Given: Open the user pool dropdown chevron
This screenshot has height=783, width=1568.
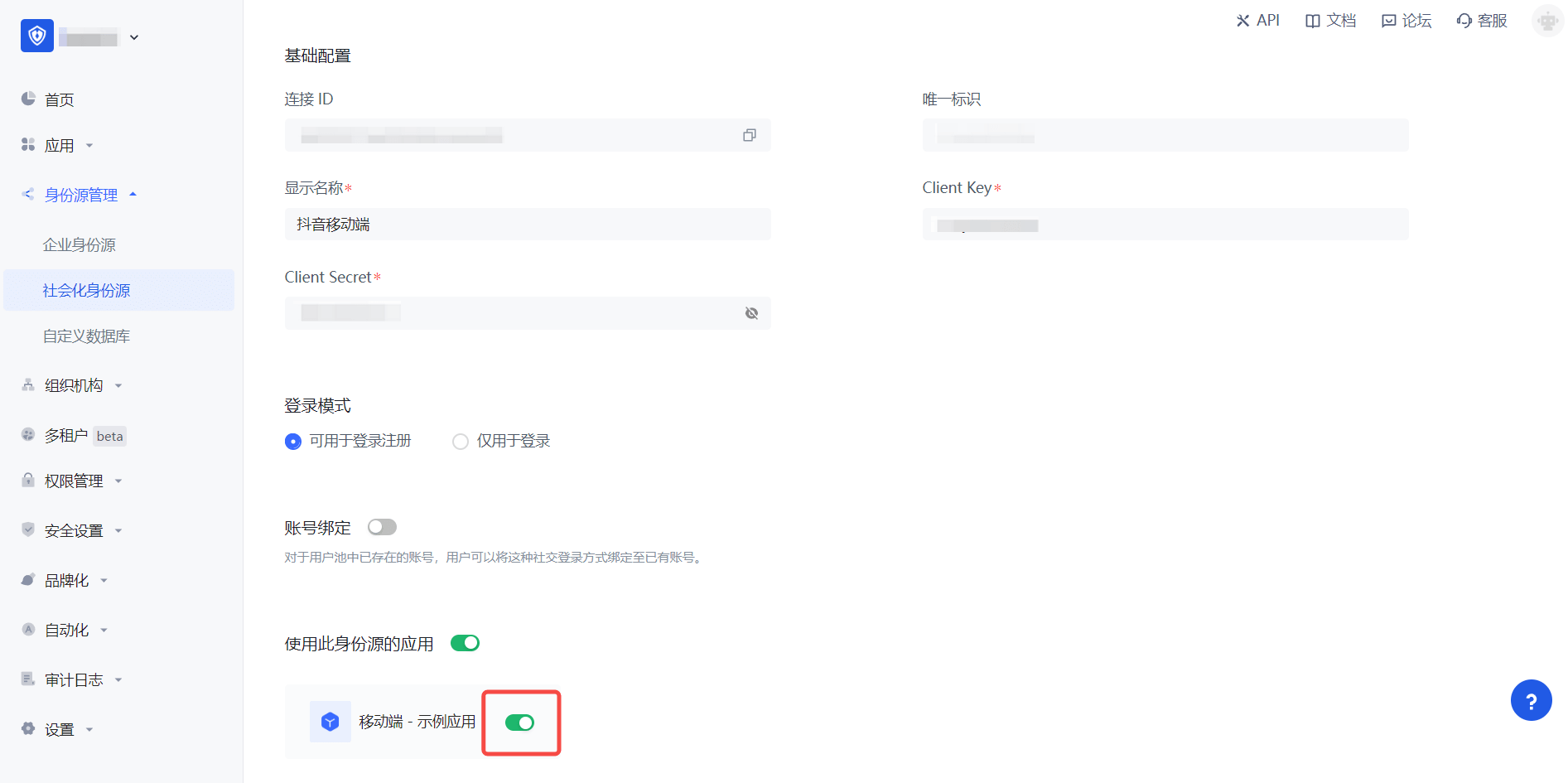Looking at the screenshot, I should click(x=134, y=37).
